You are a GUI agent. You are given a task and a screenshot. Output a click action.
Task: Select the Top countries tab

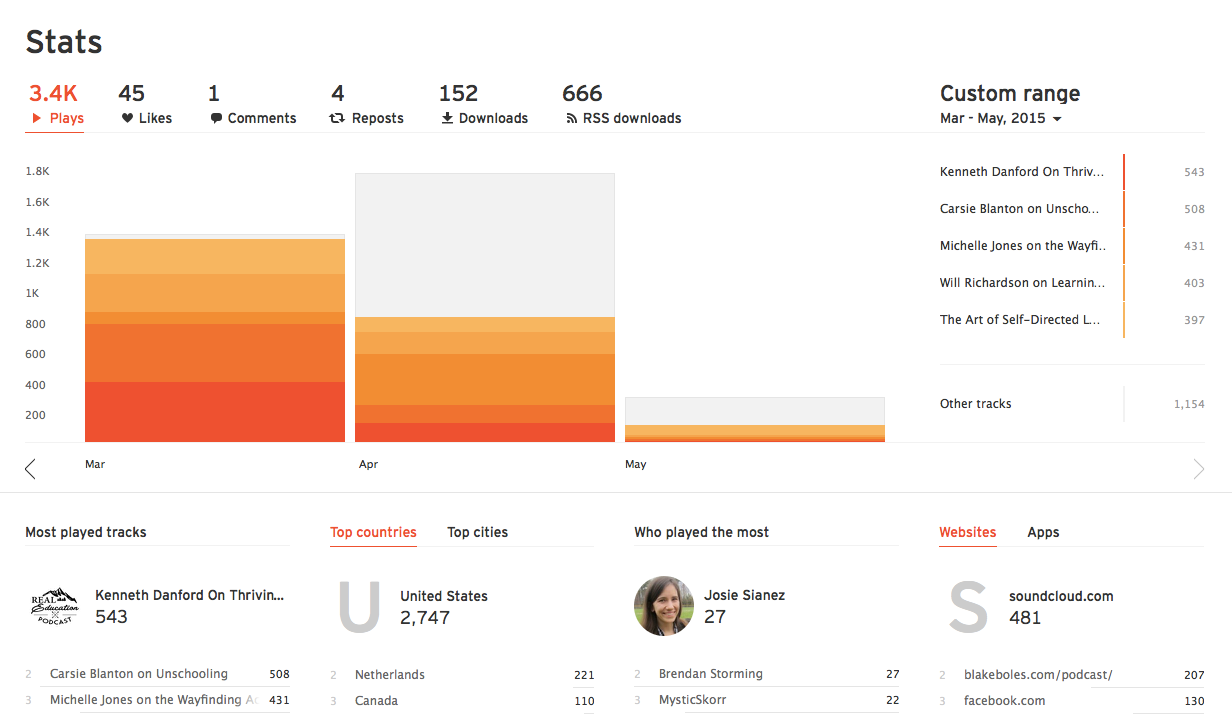pos(373,532)
